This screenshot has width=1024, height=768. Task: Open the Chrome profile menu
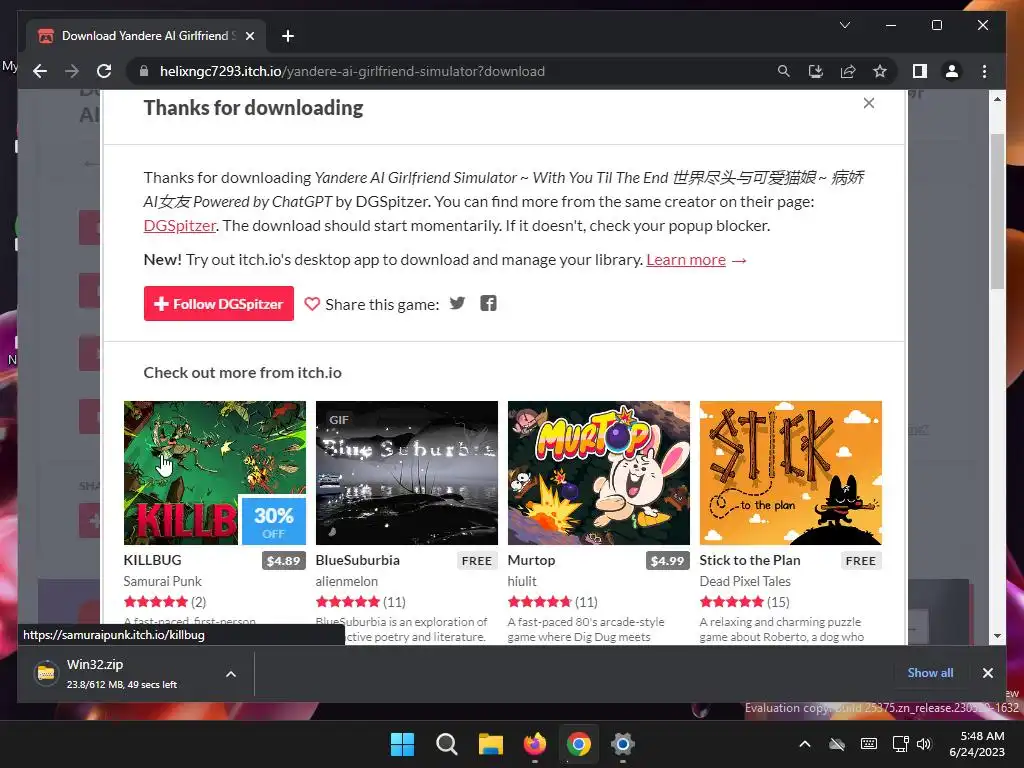952,71
